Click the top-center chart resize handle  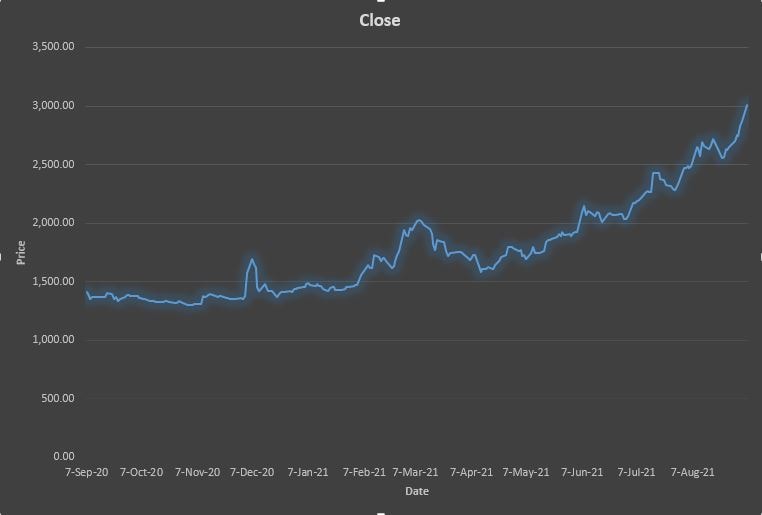(x=381, y=2)
